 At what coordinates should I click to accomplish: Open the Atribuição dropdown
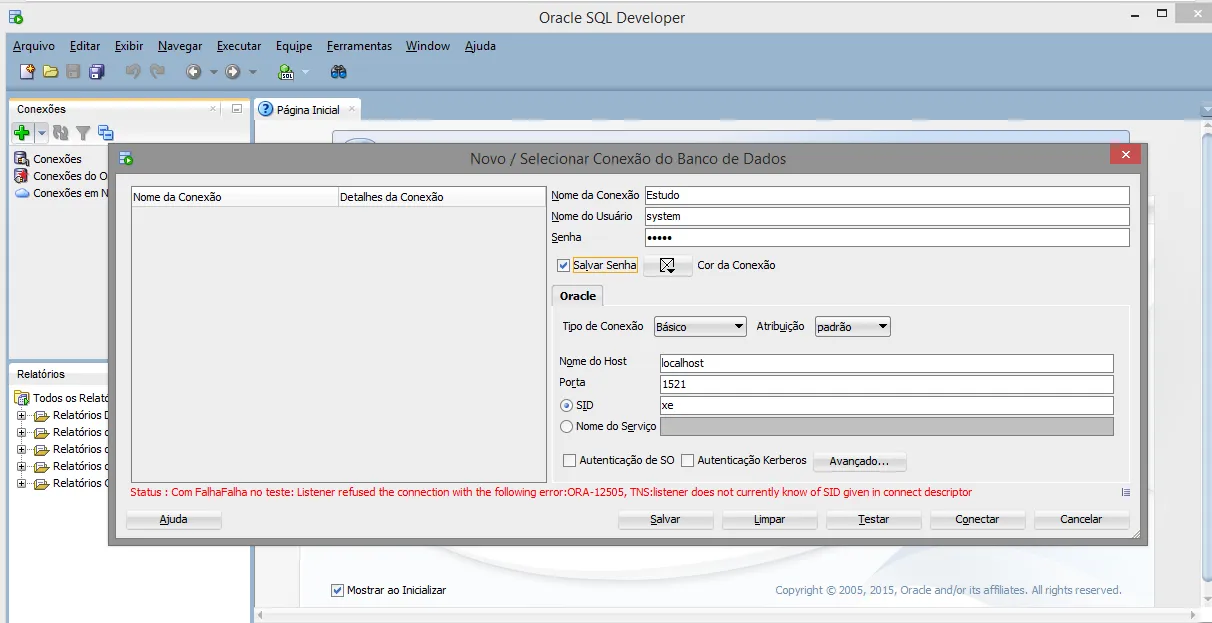pos(852,327)
